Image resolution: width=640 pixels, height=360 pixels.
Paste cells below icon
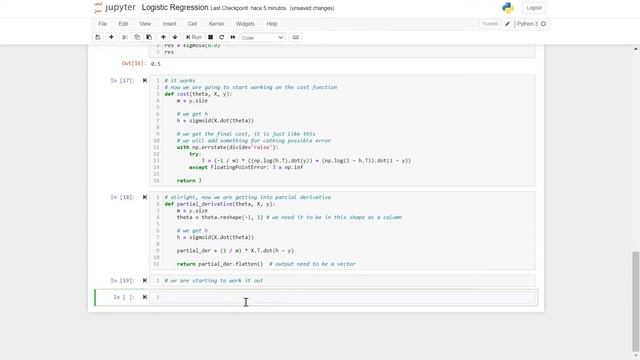click(x=149, y=37)
